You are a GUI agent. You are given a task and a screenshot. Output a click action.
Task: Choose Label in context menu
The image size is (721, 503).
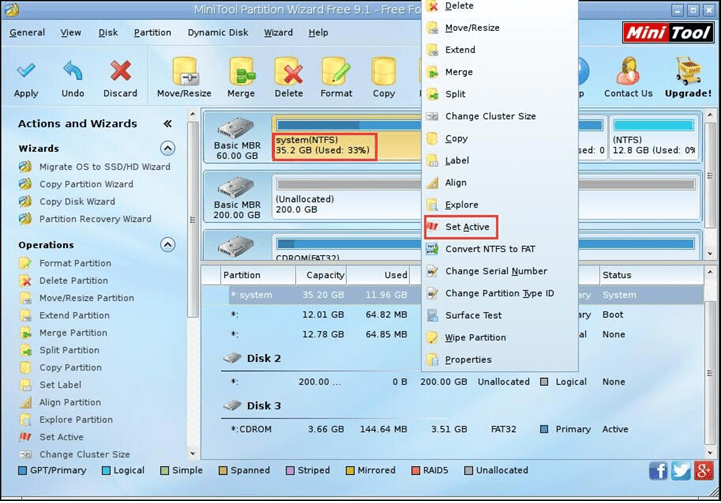point(500,160)
